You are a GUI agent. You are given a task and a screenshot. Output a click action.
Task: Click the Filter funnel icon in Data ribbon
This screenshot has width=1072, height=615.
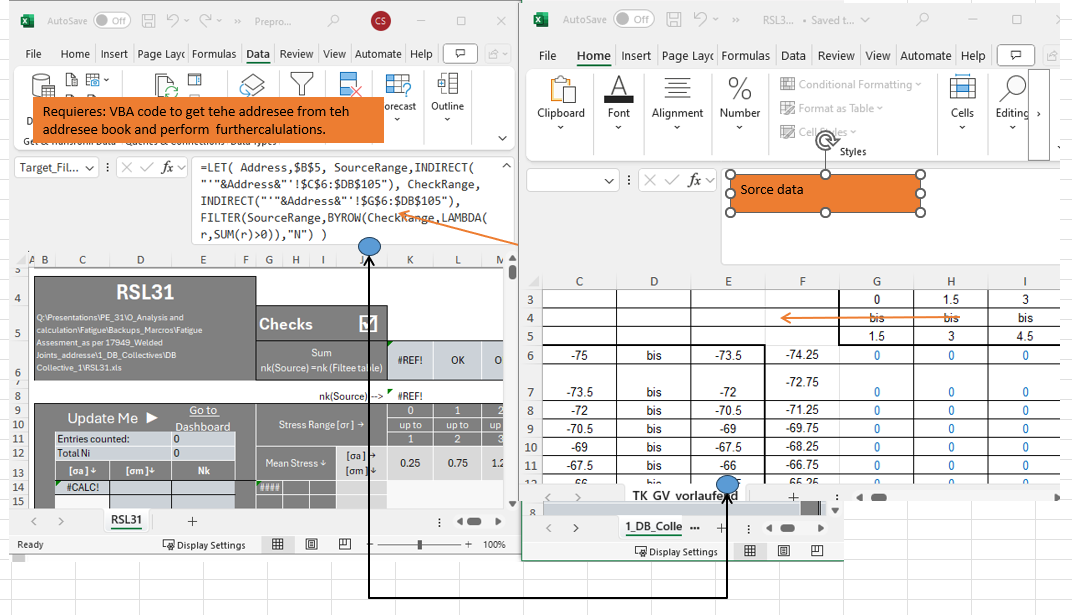[x=302, y=84]
